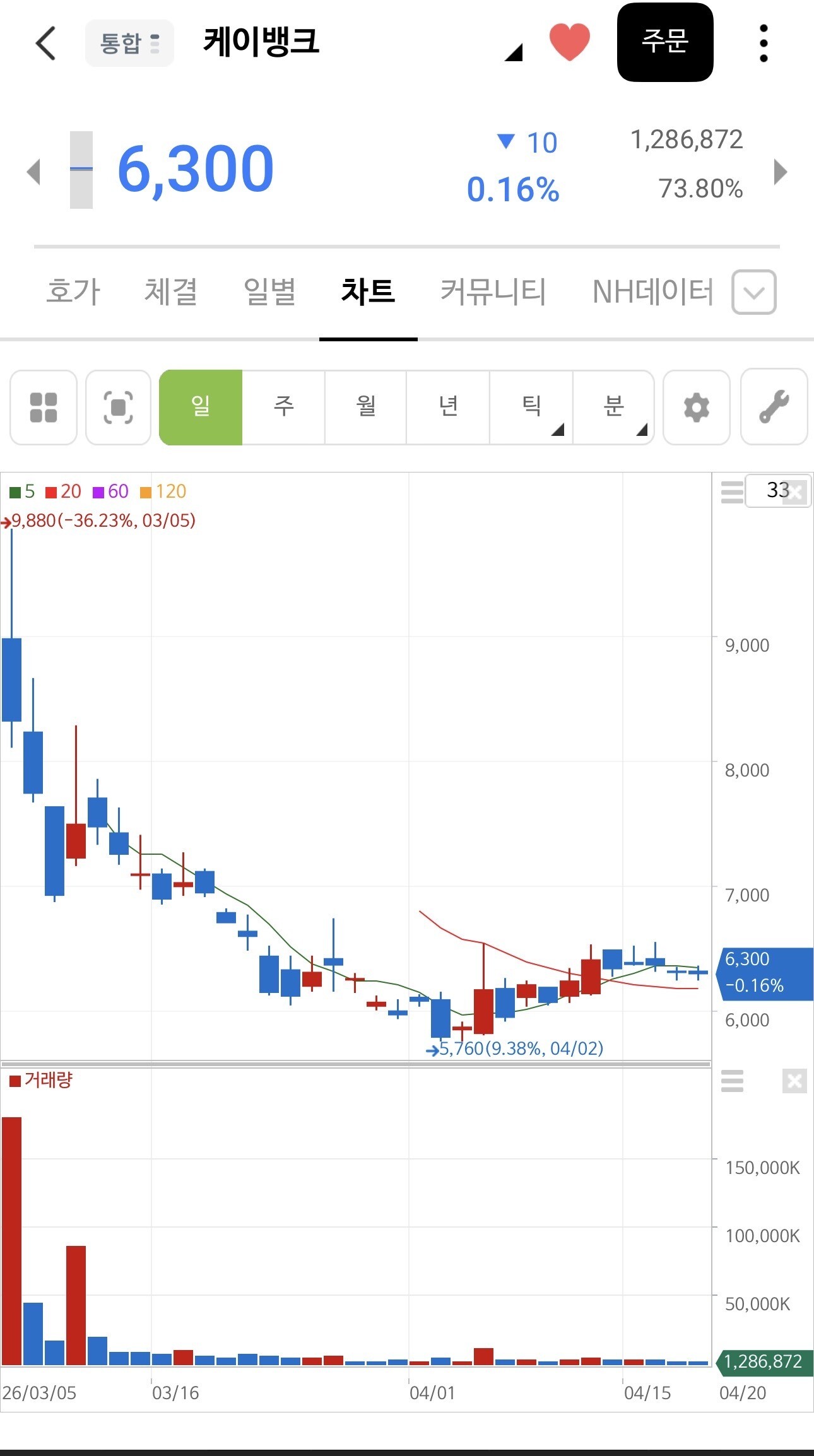This screenshot has height=1456, width=814.
Task: Open the 커뮤니티 tab
Action: 493,291
